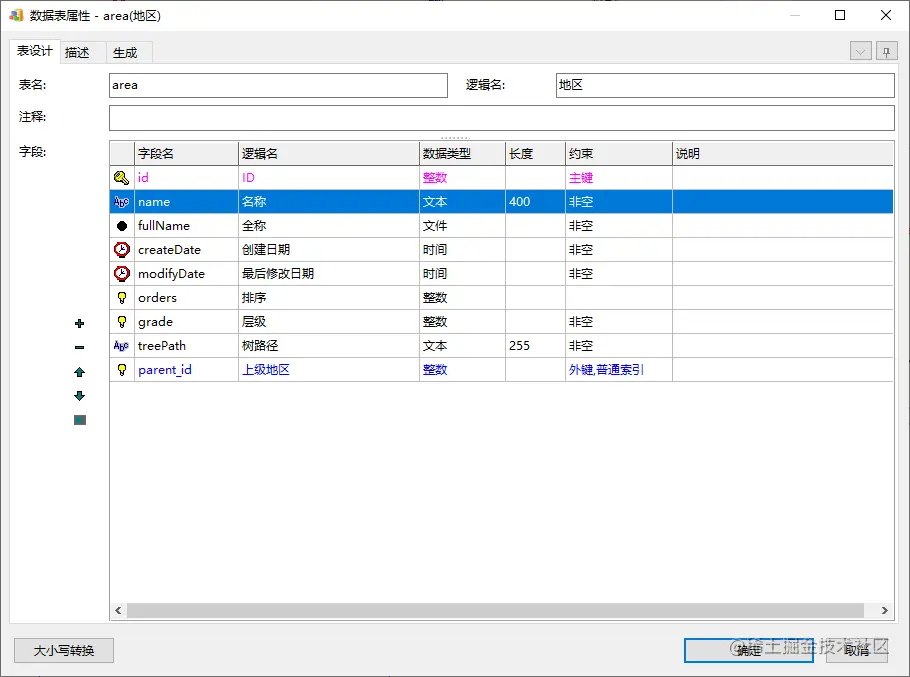Move field up with green up arrow

(x=80, y=372)
